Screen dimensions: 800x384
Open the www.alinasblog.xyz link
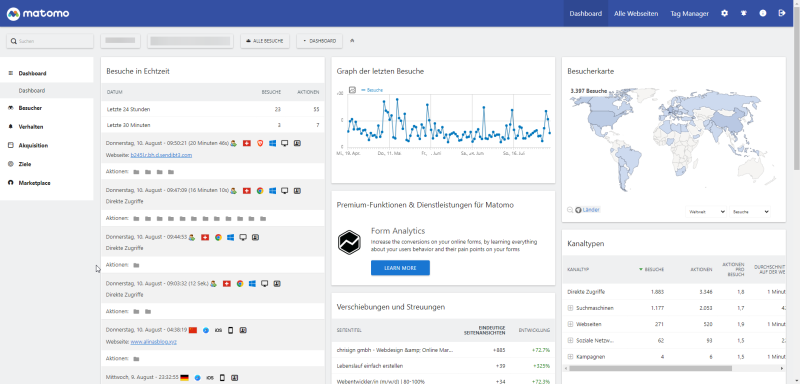(x=154, y=342)
